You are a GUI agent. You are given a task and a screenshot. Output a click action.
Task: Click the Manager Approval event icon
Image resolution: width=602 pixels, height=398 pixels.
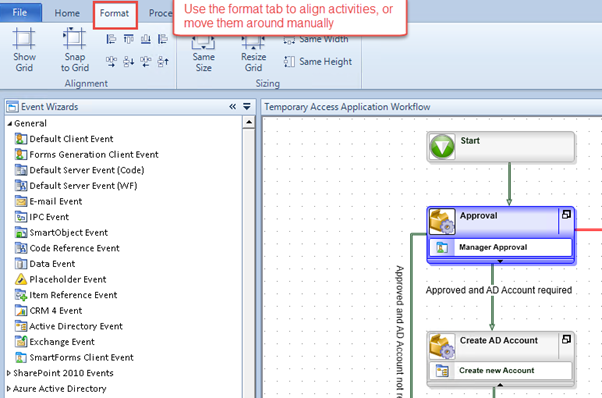click(442, 248)
